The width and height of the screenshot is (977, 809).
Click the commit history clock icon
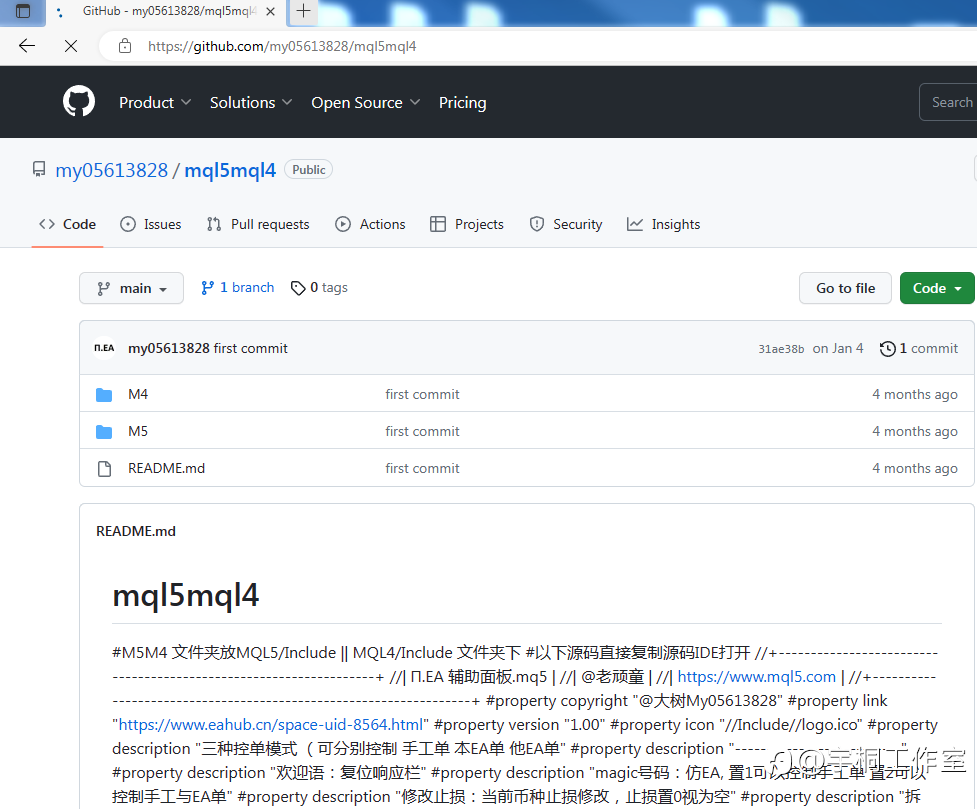tap(887, 348)
